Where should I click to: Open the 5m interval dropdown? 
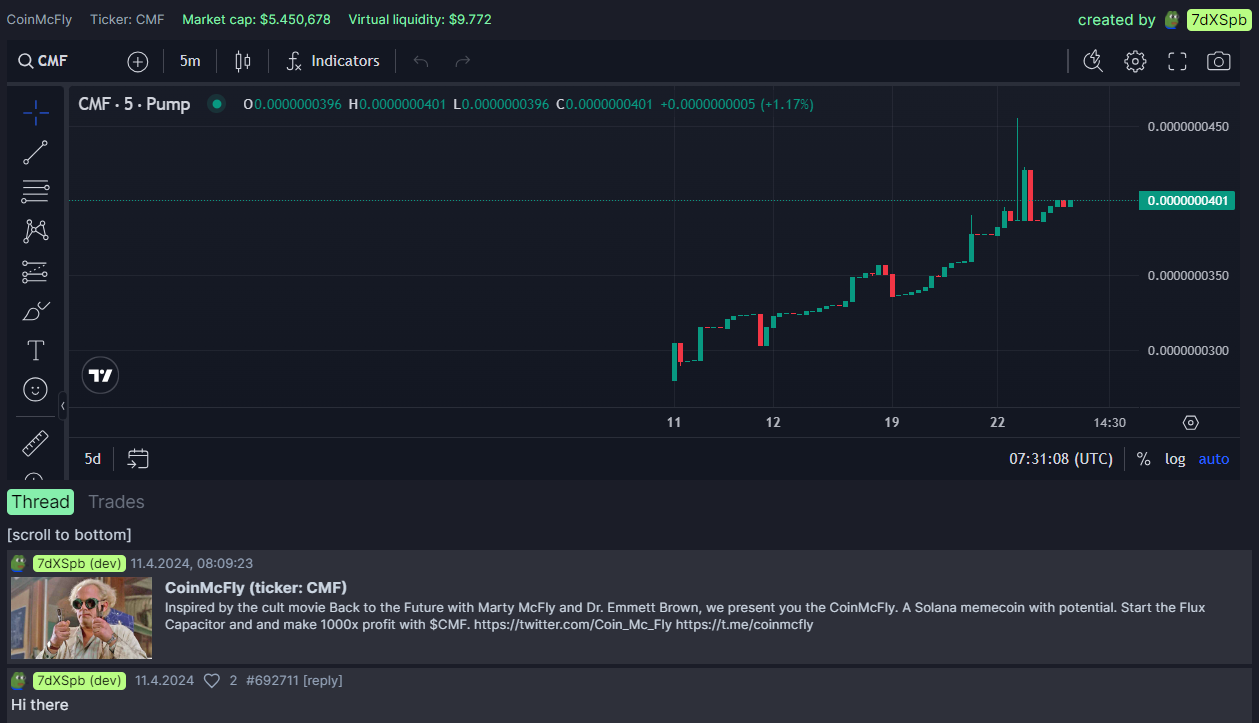point(190,61)
